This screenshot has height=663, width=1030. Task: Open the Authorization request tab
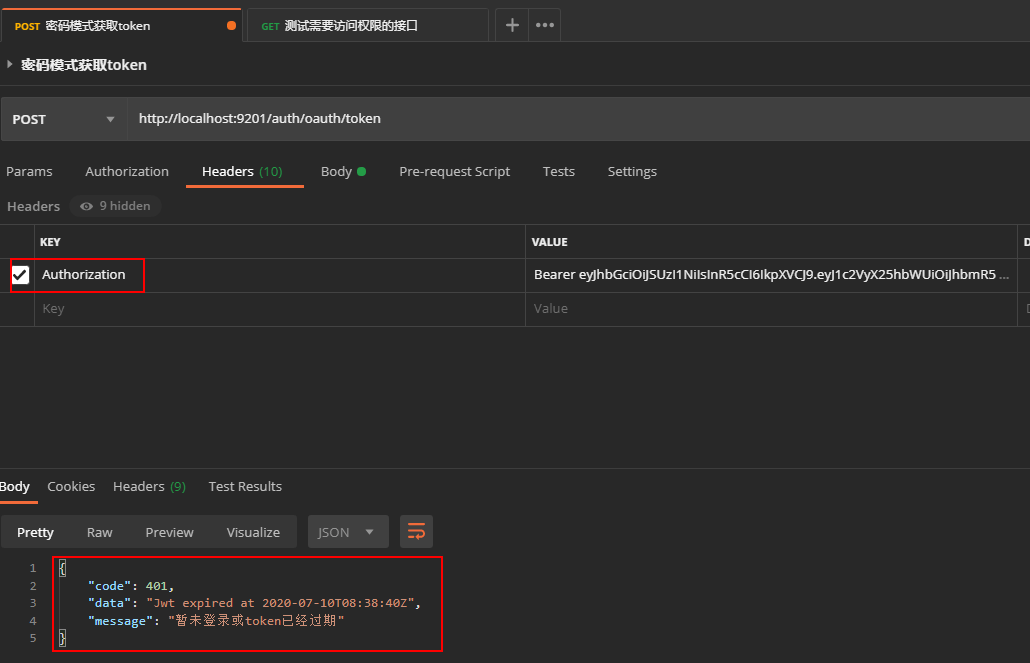[x=127, y=171]
